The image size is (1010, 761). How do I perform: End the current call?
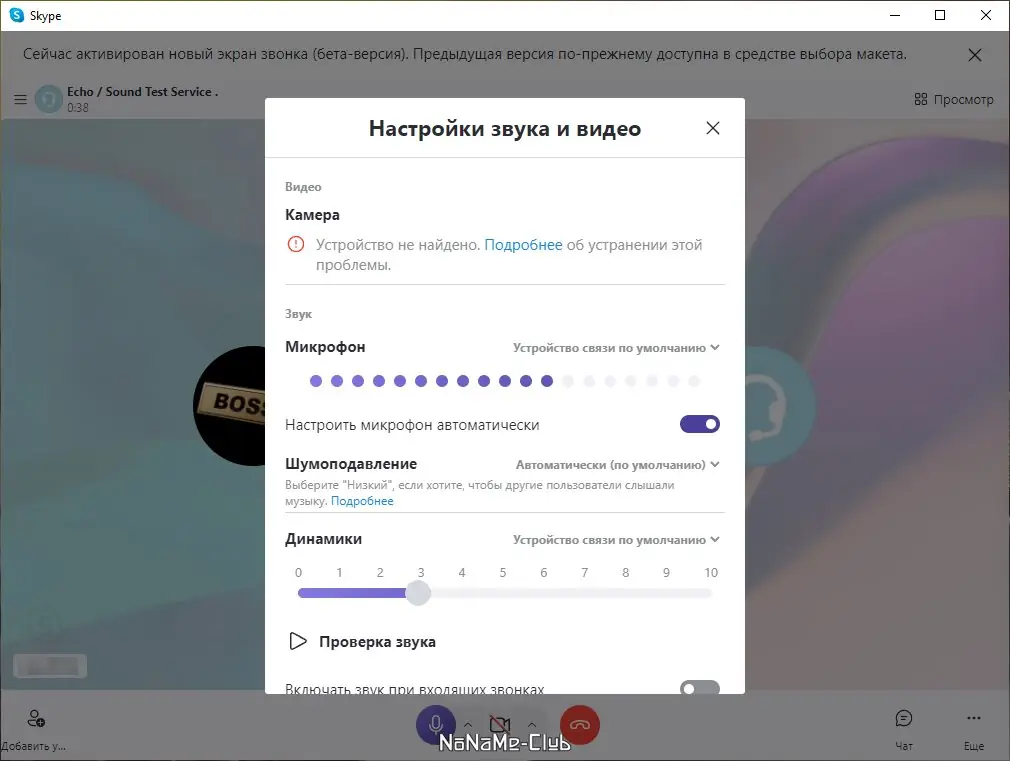(580, 724)
